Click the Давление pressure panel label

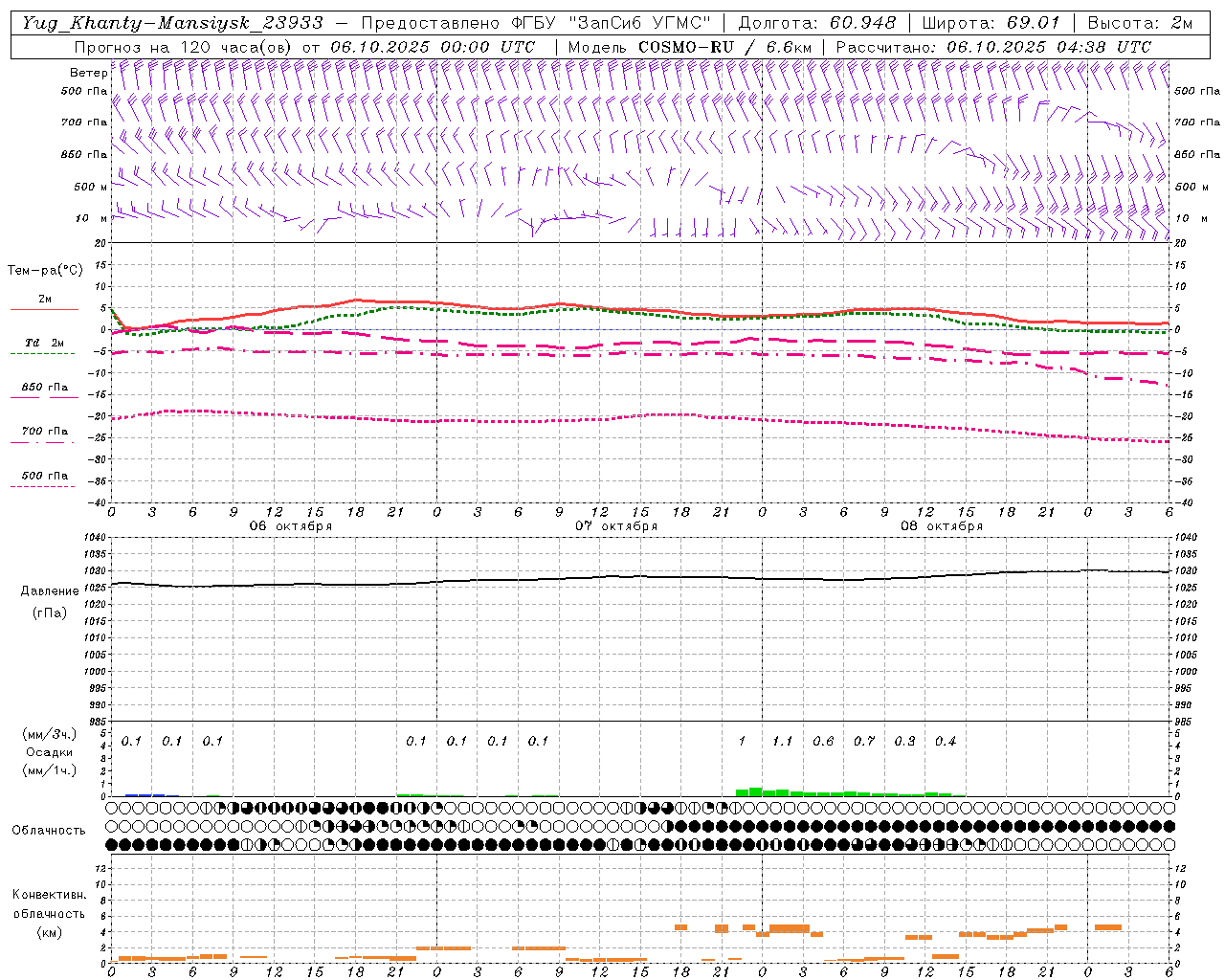(x=50, y=591)
